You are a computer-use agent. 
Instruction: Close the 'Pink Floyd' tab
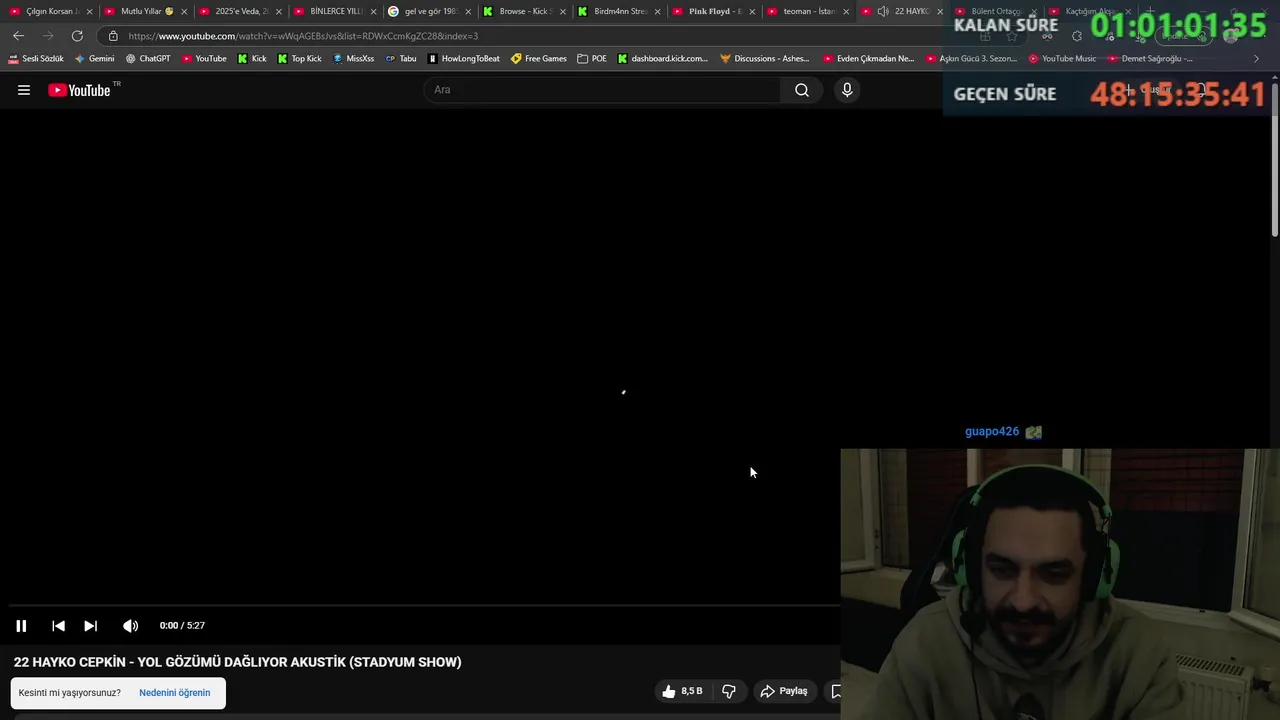[751, 12]
